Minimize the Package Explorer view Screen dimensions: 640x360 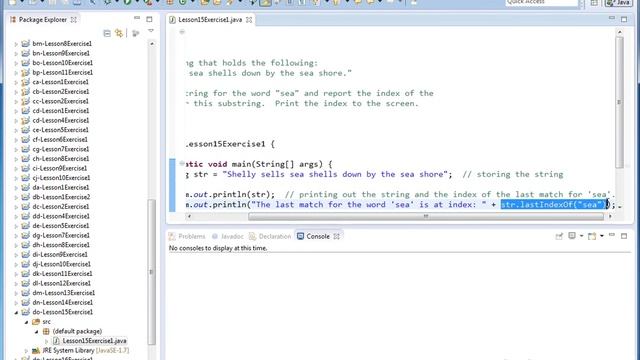[x=137, y=18]
